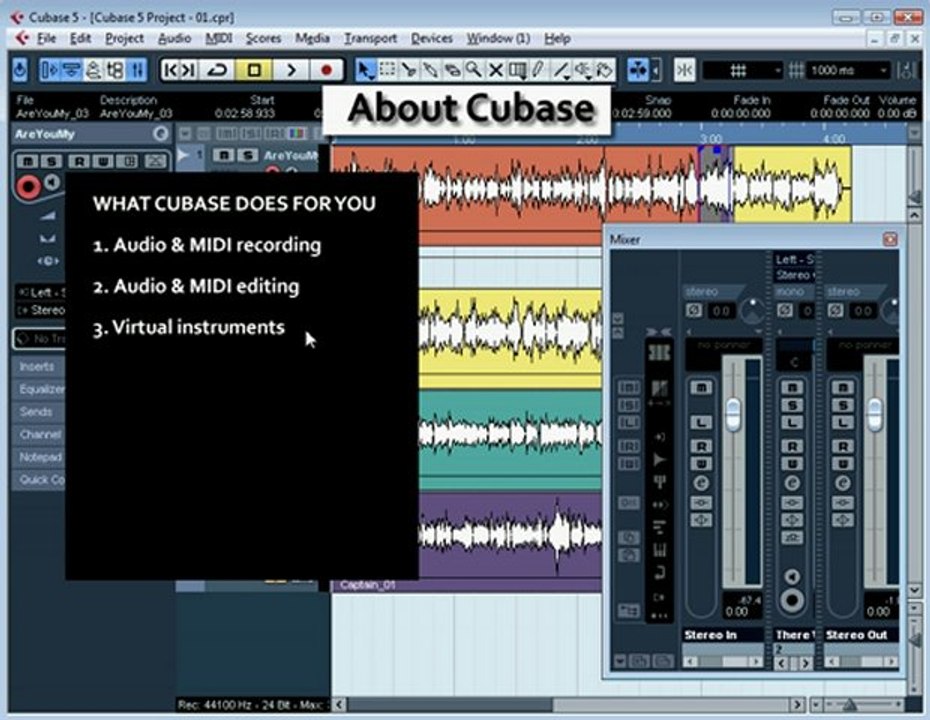
Task: Select the Split scissors tool
Action: pos(409,71)
